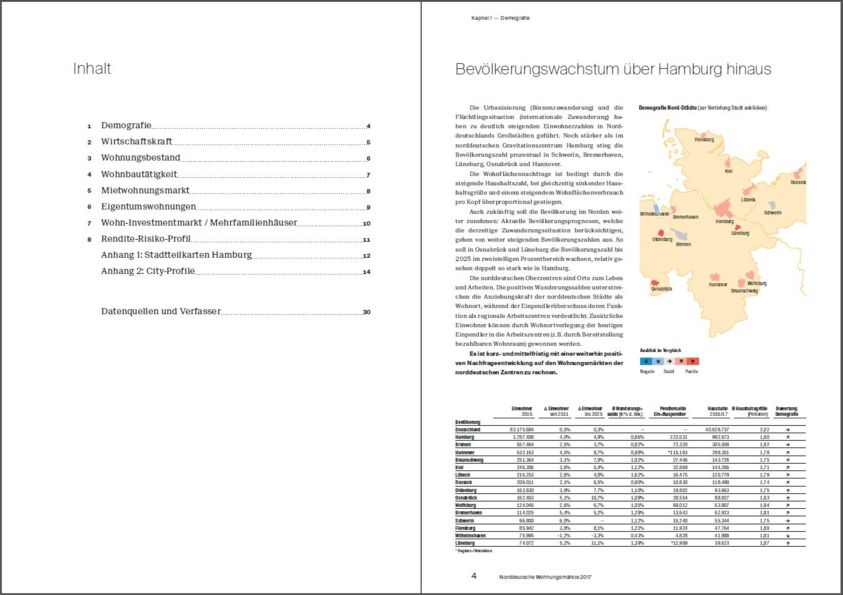Select the Deutschland row name in the table
The height and width of the screenshot is (595, 843).
[467, 430]
